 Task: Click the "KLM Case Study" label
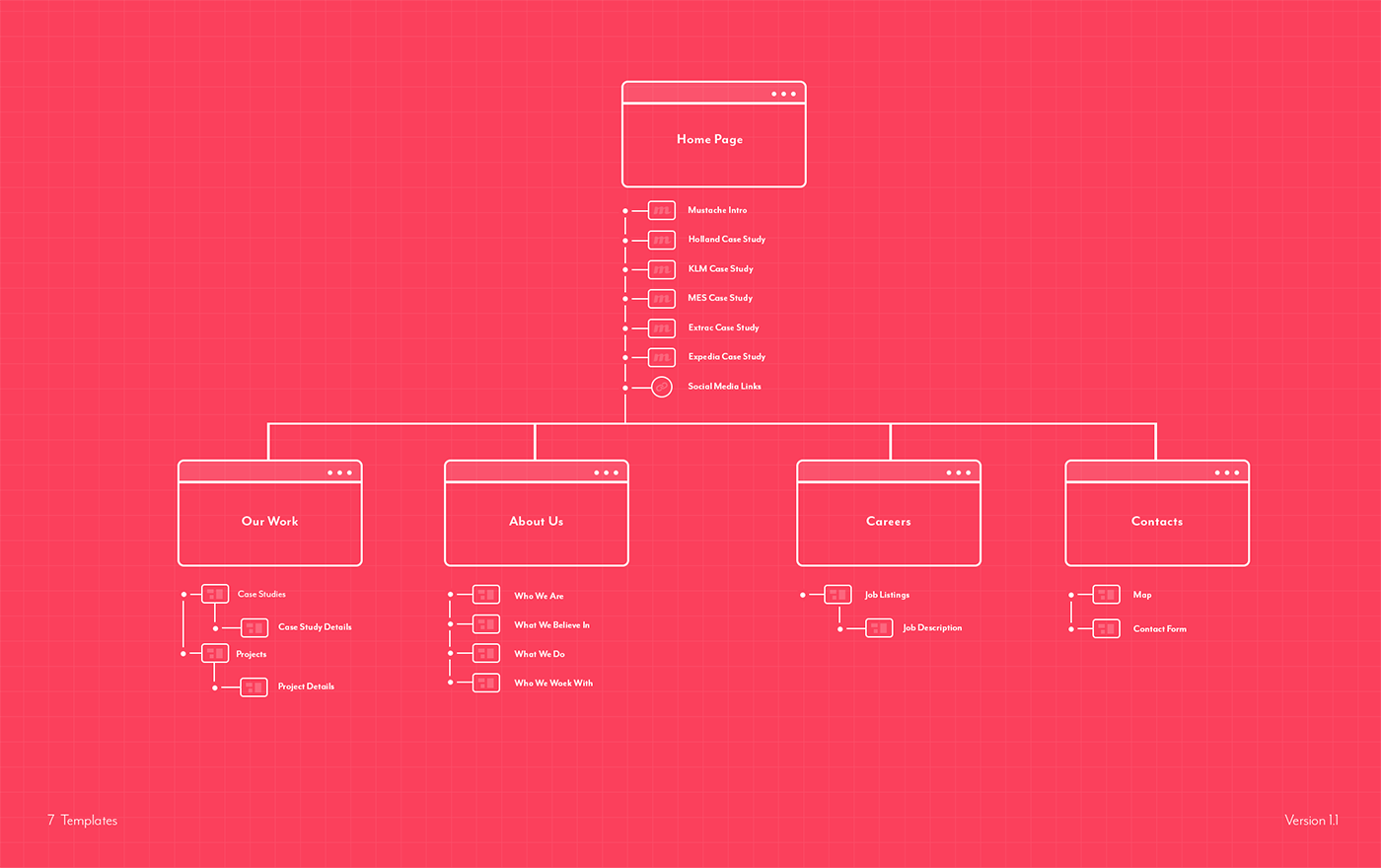tap(721, 269)
